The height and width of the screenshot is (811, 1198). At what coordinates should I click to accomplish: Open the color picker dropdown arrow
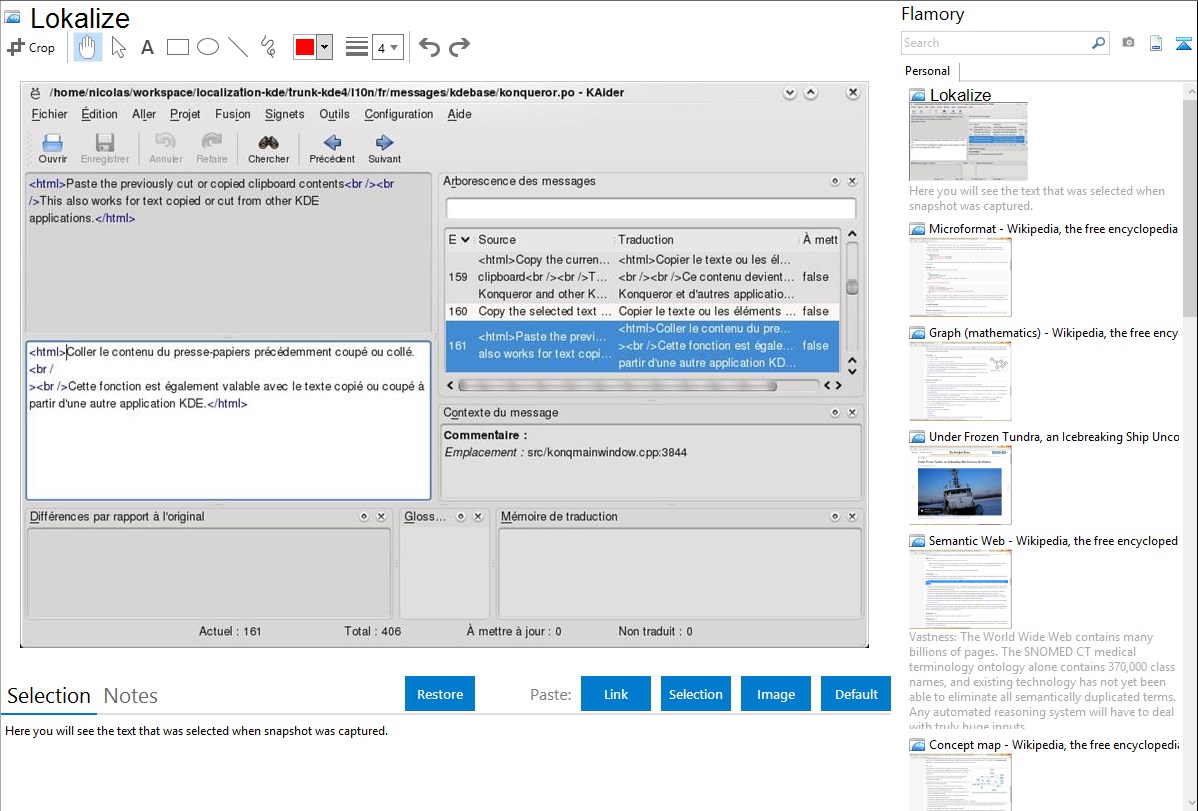(x=324, y=47)
